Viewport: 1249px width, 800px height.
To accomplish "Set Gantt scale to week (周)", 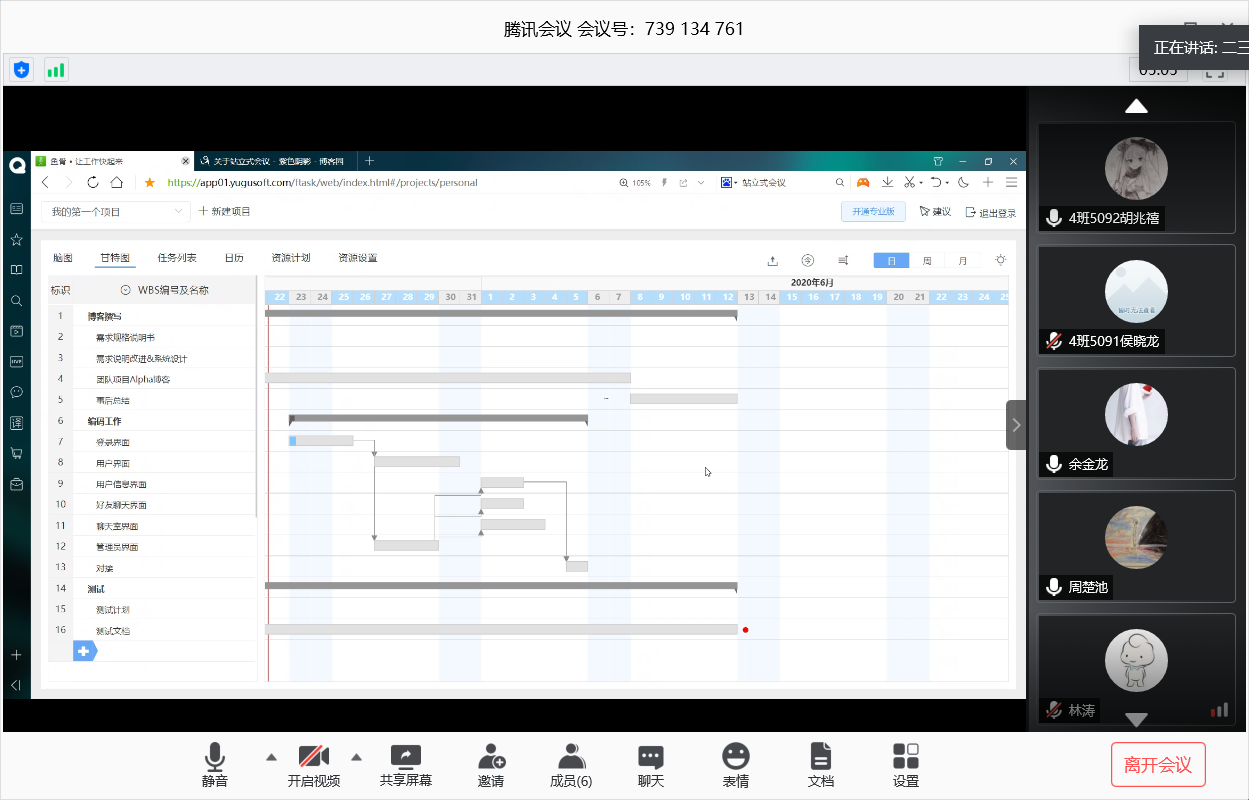I will 927,260.
